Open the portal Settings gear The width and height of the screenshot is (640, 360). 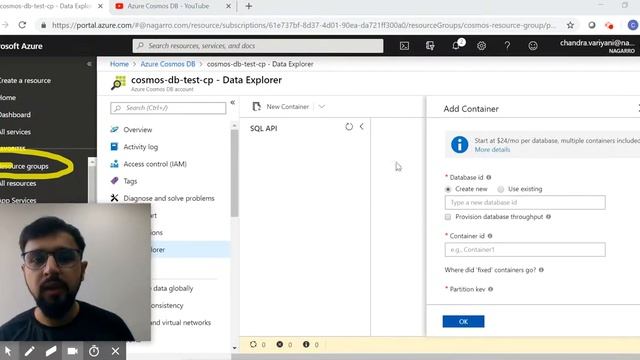[x=482, y=46]
